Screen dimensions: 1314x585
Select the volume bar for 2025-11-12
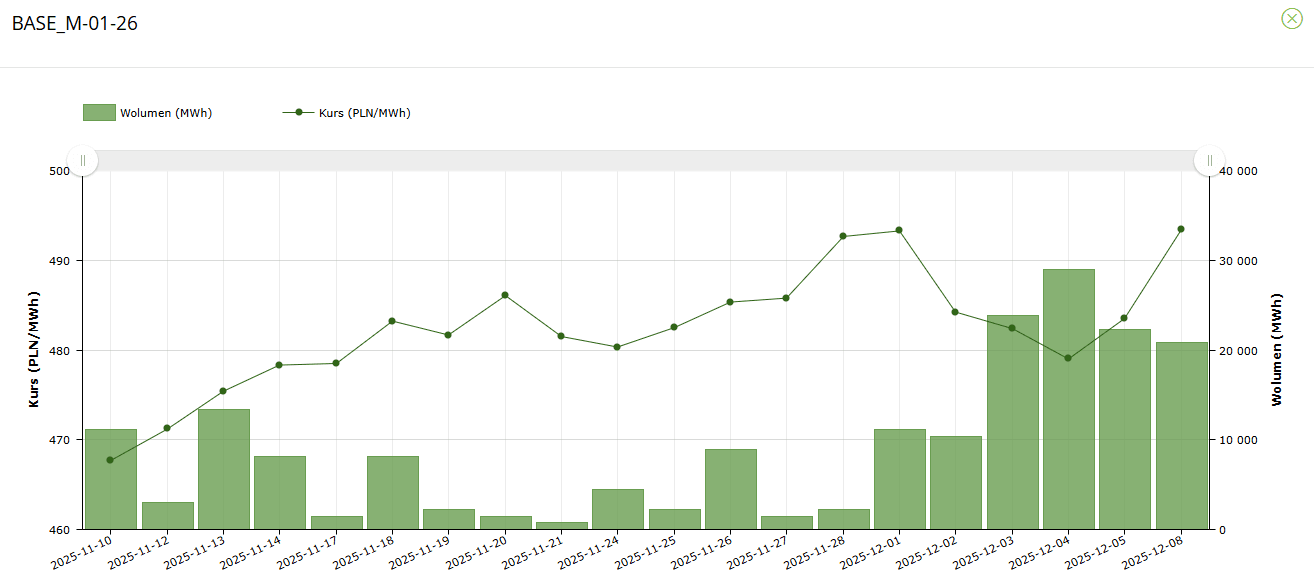[x=167, y=516]
